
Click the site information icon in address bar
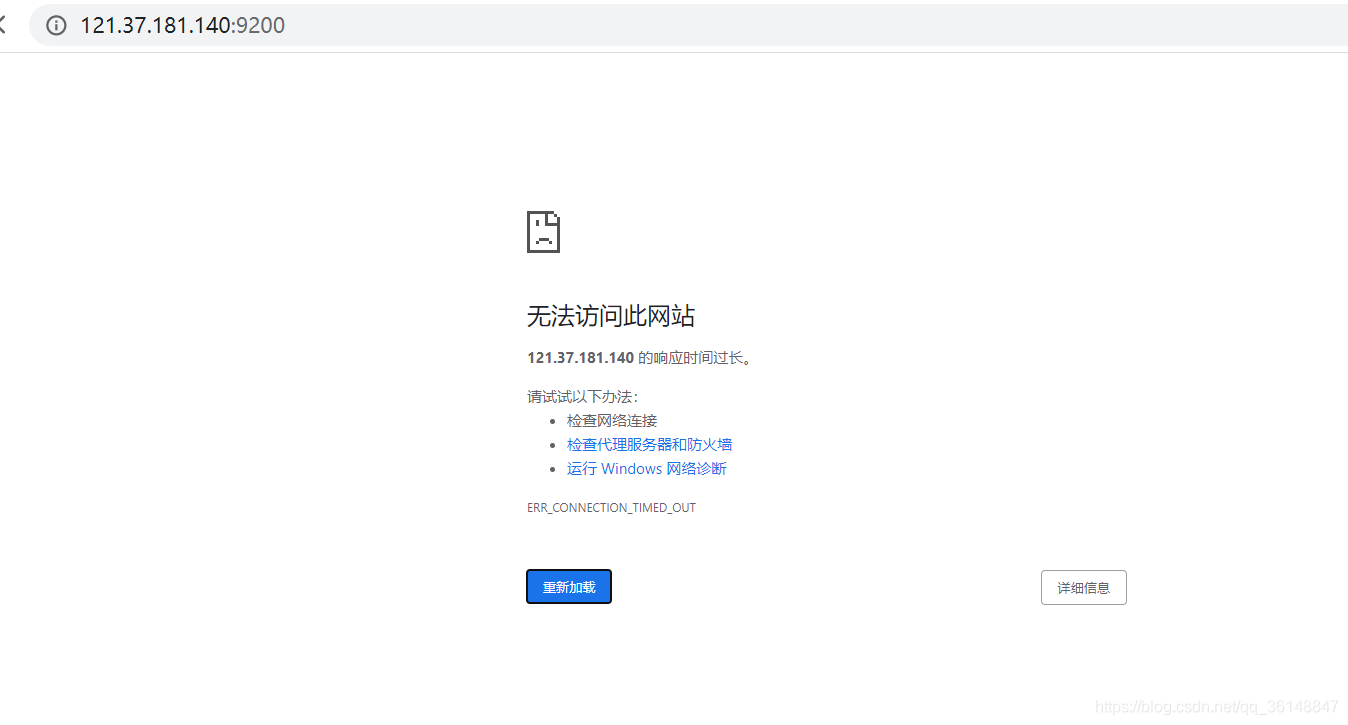[x=56, y=26]
